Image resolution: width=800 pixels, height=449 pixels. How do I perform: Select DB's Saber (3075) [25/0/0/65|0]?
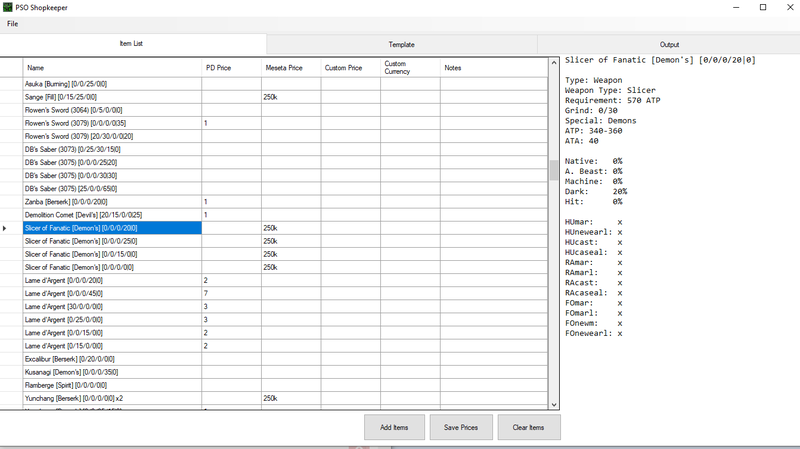(112, 189)
